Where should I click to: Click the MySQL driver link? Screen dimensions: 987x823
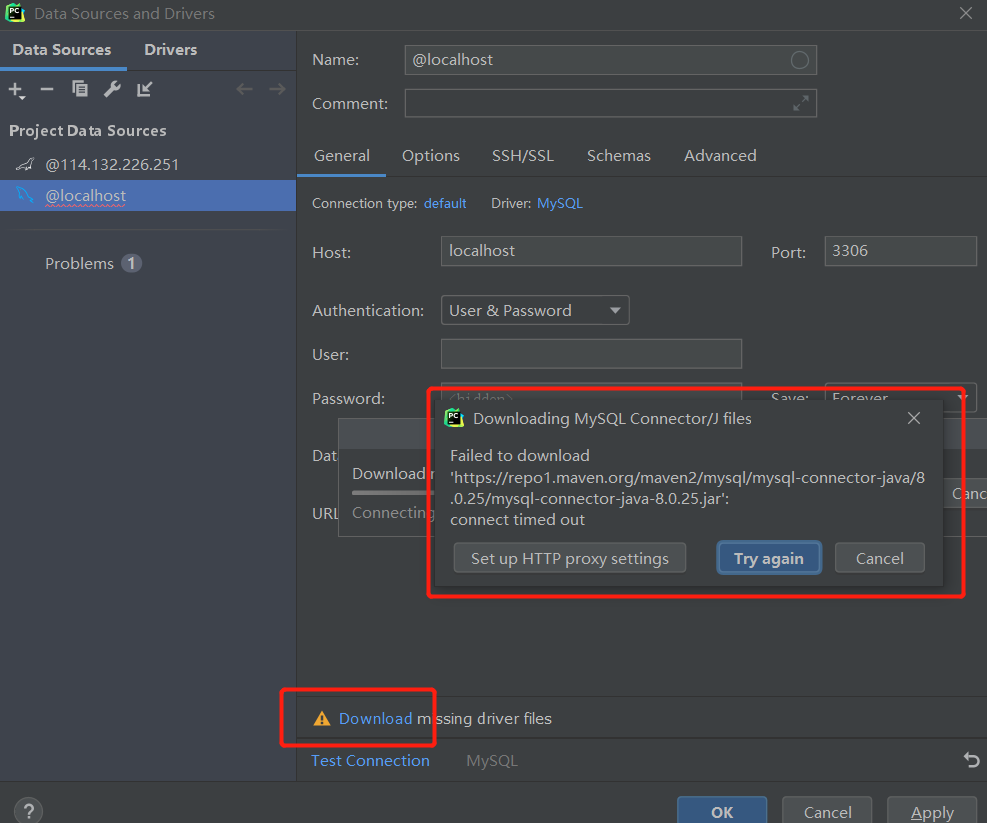click(x=560, y=203)
